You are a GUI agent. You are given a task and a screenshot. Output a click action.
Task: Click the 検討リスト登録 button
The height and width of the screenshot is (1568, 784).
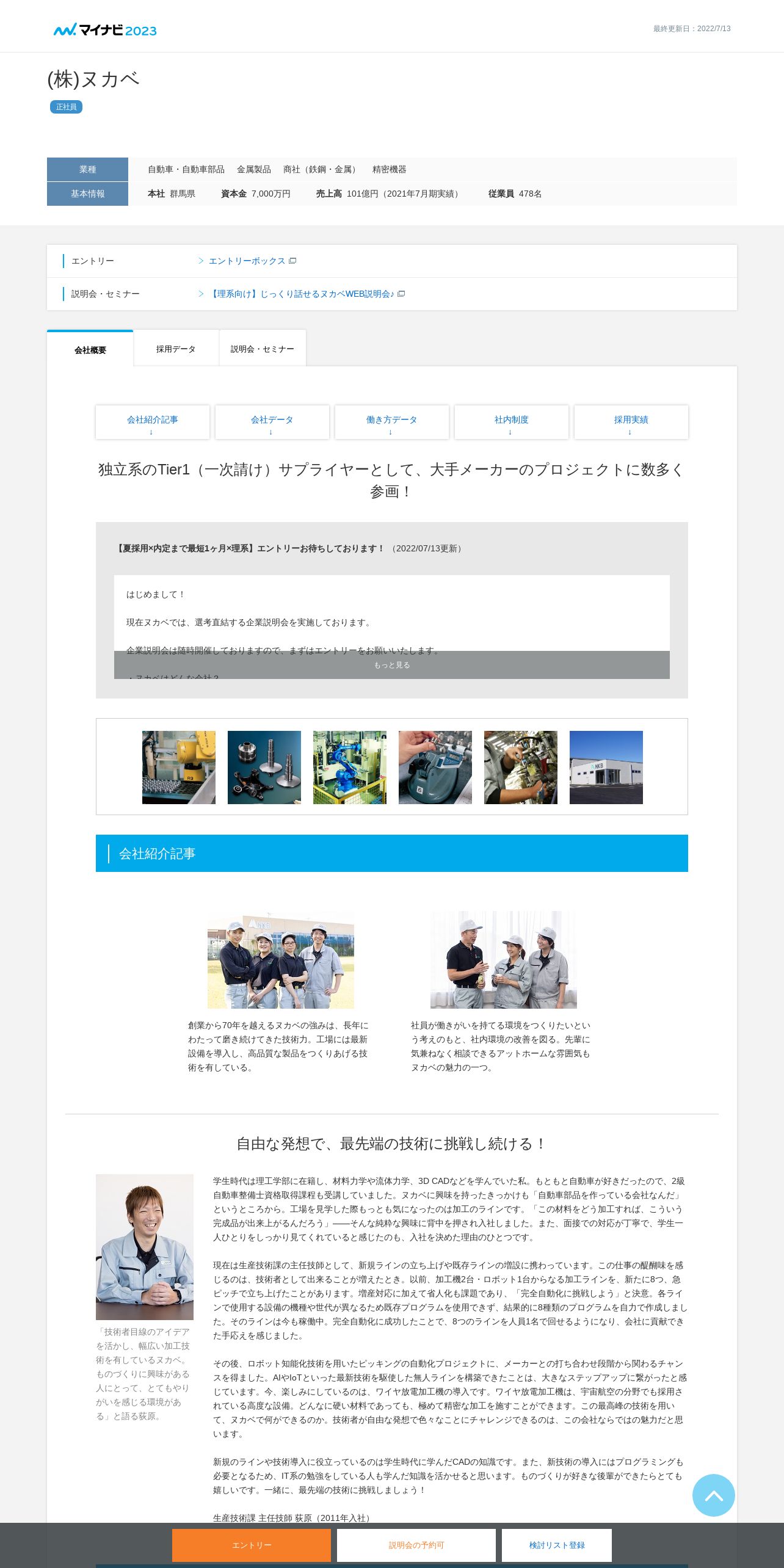(557, 1545)
